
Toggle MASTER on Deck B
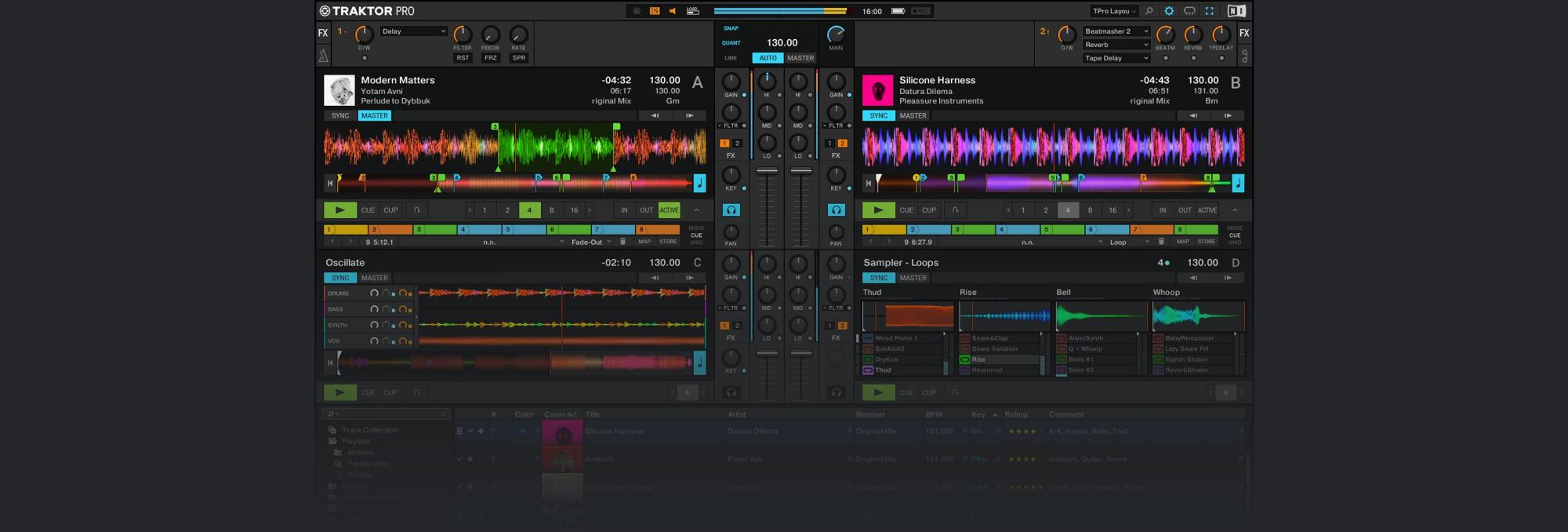[x=913, y=115]
